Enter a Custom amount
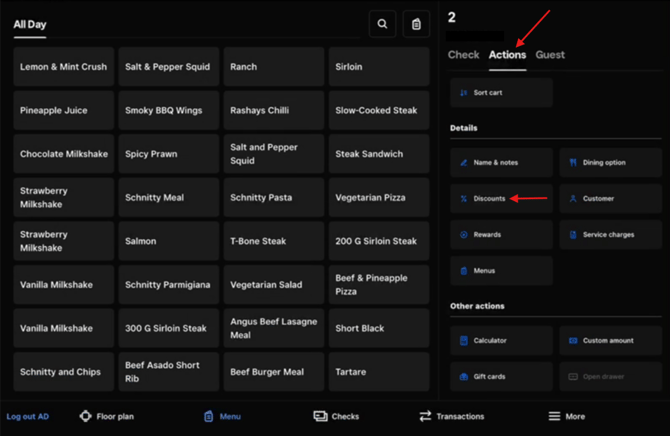 pyautogui.click(x=610, y=341)
